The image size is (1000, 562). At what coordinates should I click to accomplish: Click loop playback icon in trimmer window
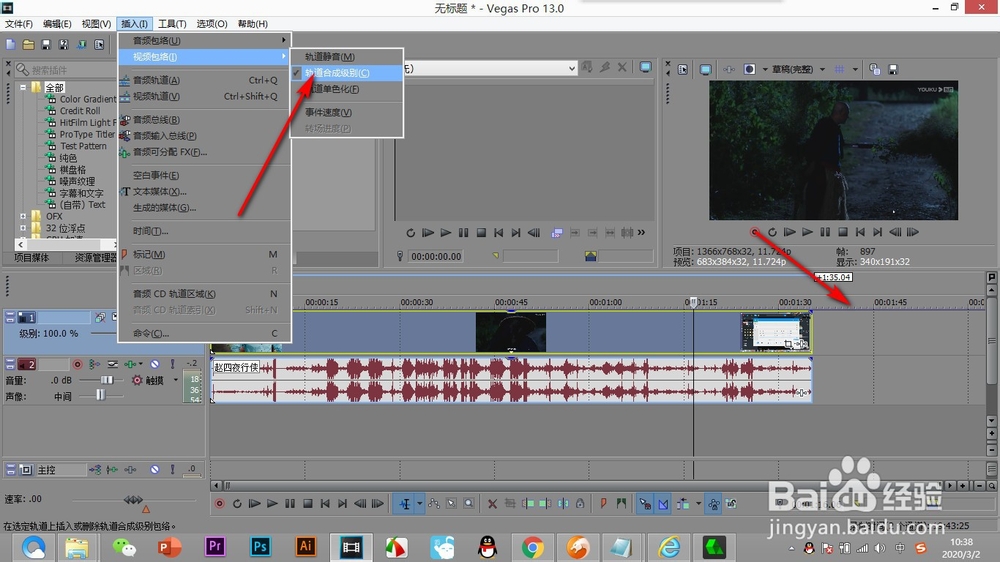coord(410,233)
